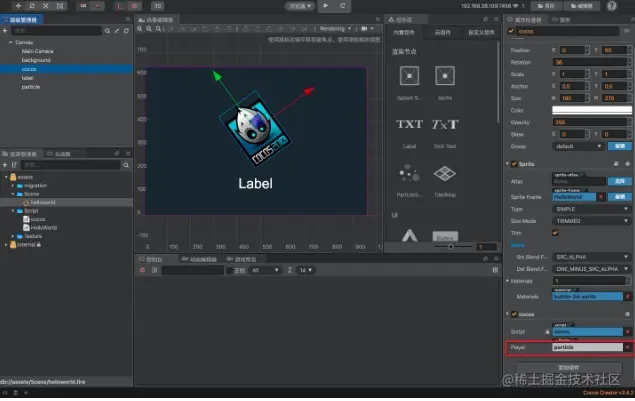Viewport: 635px width, 401px height.
Task: Open the Rendering mode dropdown
Action: click(x=335, y=29)
